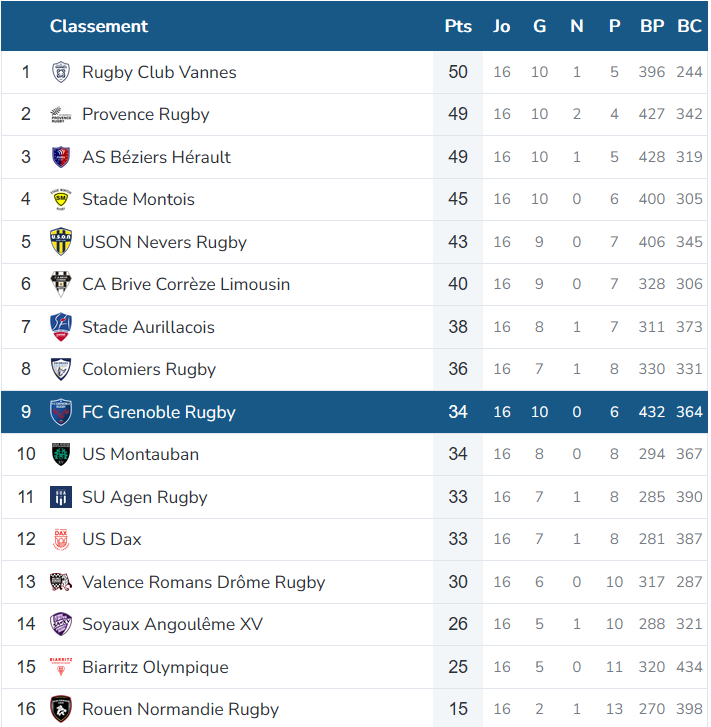Open the Soyaux Angoulême XV team name
Viewport: 711px width, 727px height.
click(x=172, y=625)
